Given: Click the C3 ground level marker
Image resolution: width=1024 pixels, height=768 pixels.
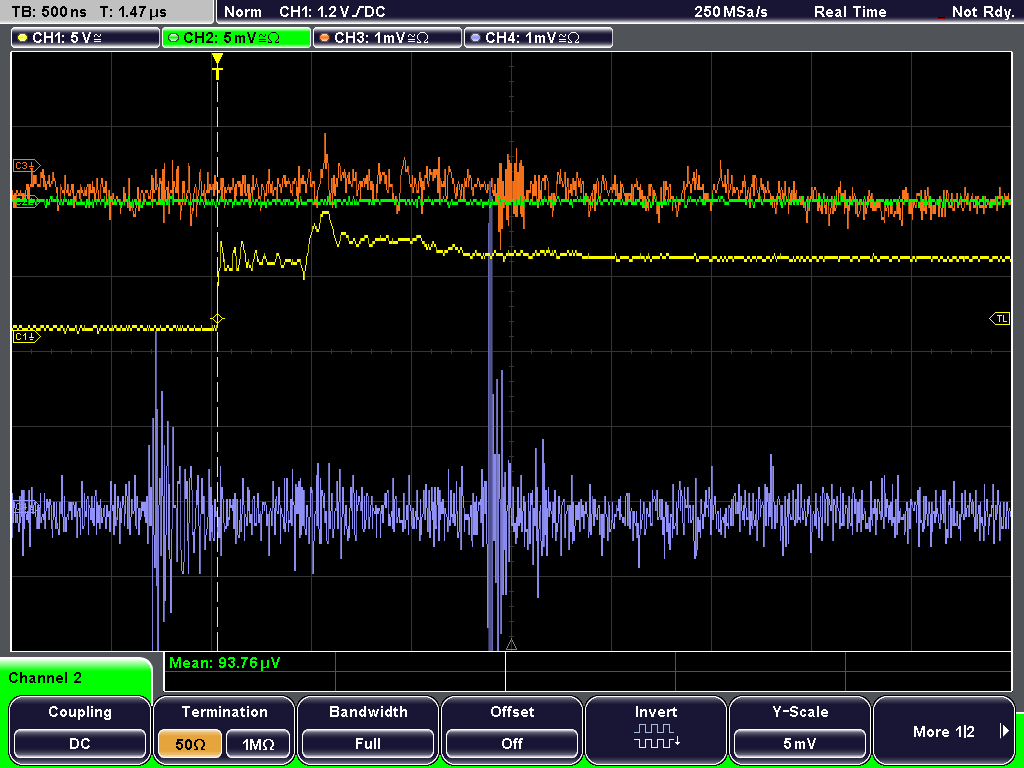Looking at the screenshot, I should (27, 166).
